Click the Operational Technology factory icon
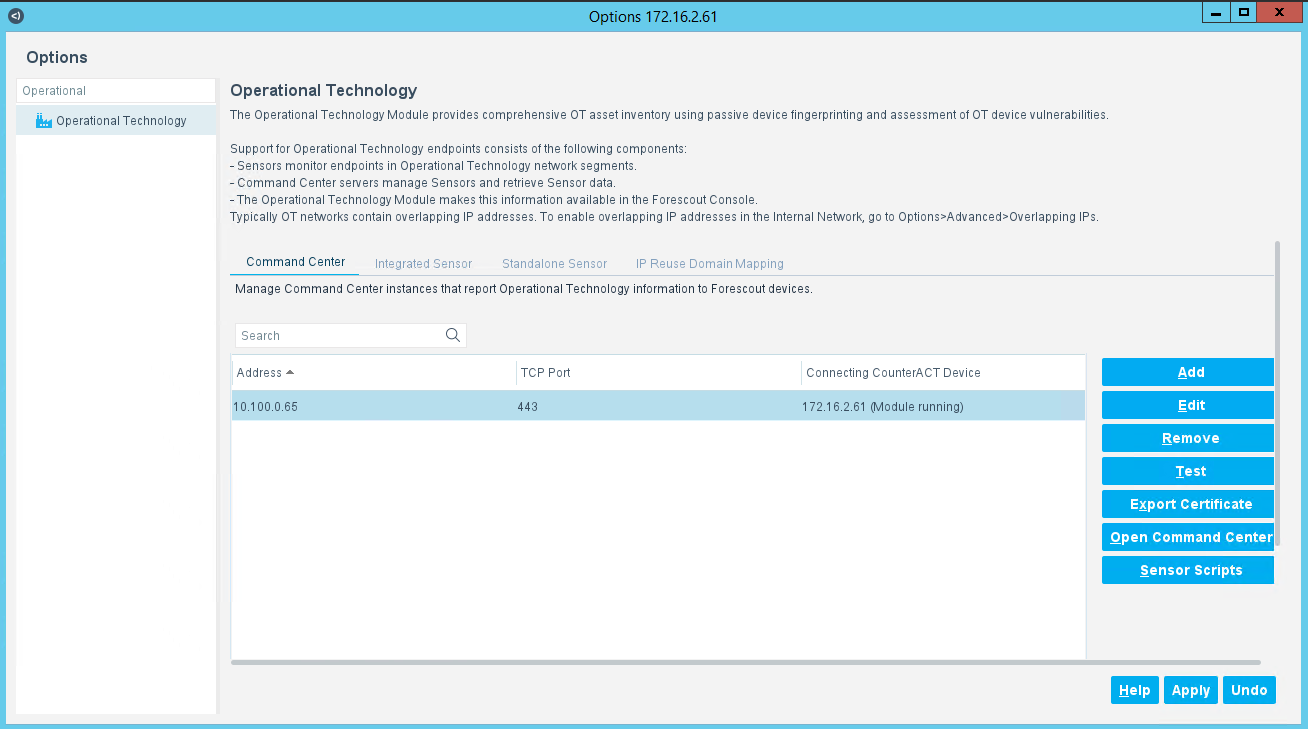1308x729 pixels. (43, 121)
